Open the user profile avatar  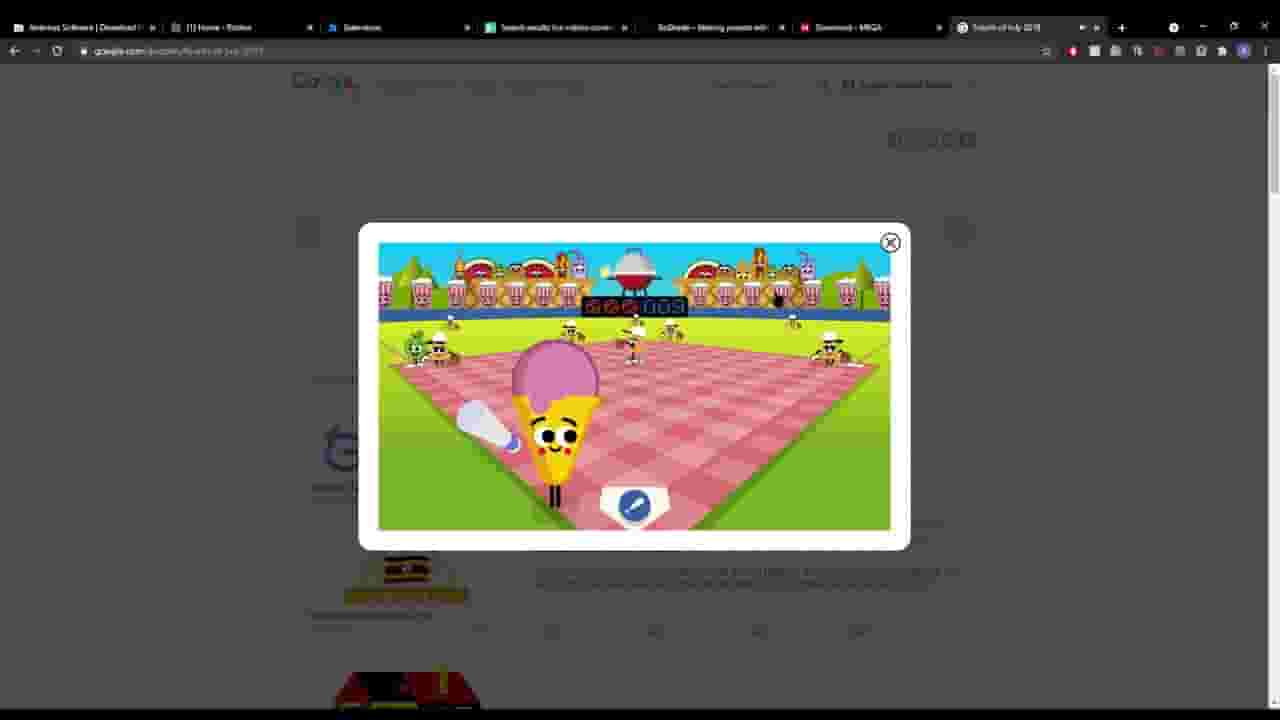1243,51
